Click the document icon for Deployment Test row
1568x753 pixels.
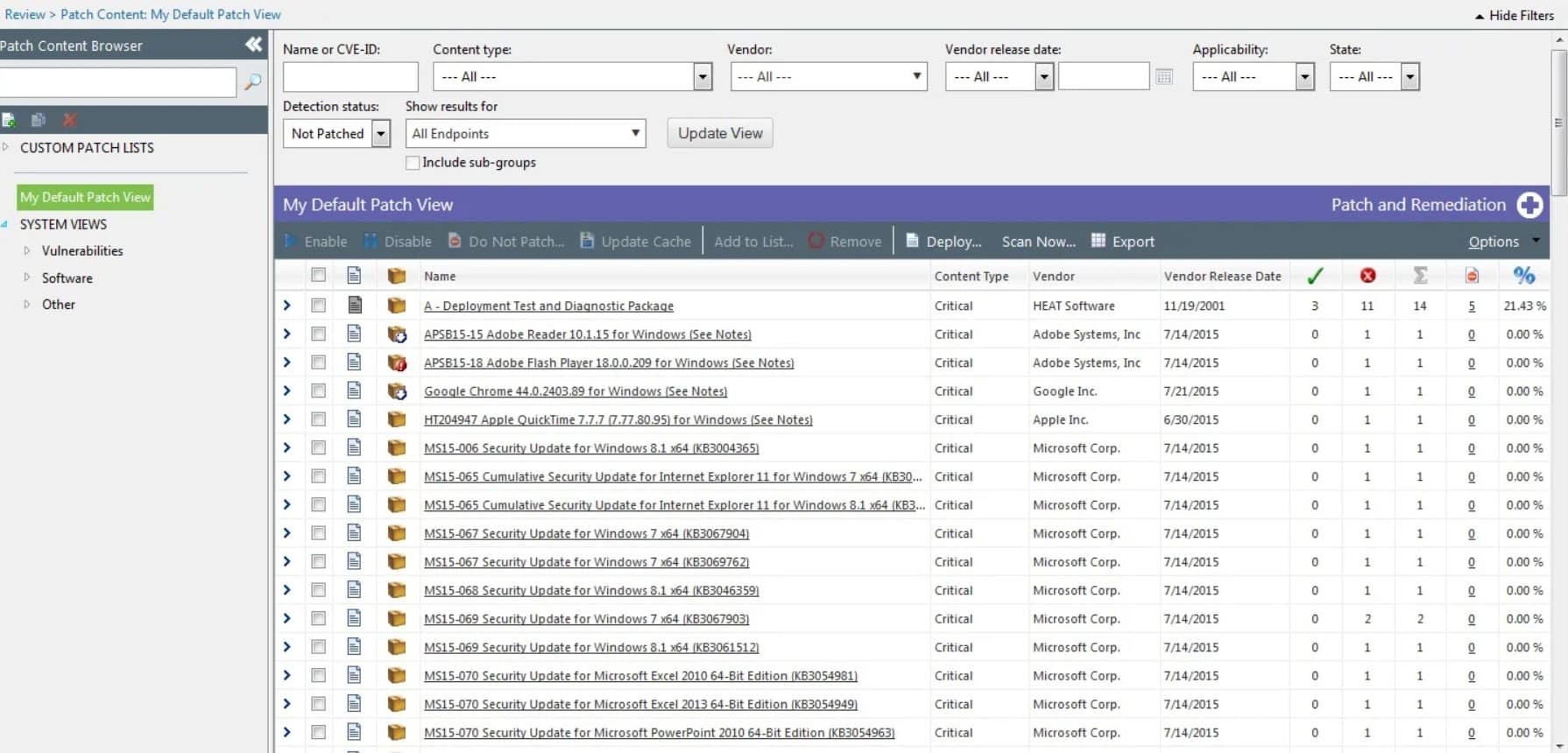pyautogui.click(x=354, y=306)
